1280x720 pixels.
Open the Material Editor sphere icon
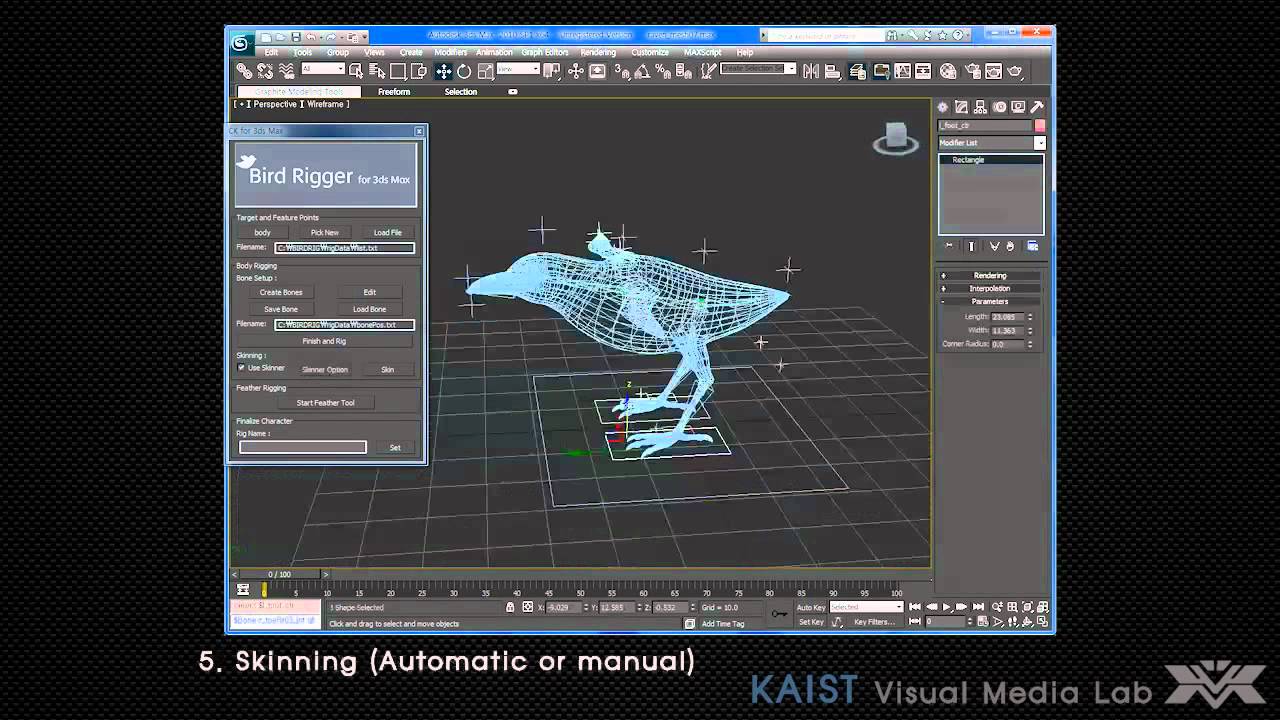click(x=948, y=71)
